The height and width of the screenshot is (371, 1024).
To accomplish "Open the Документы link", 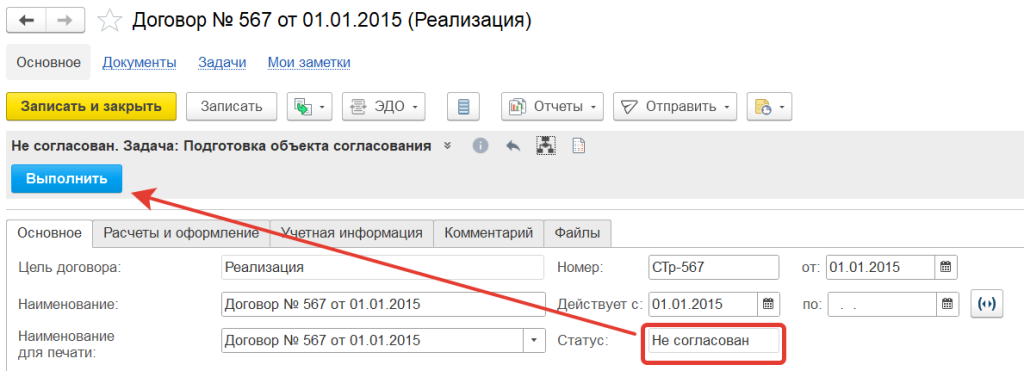I will point(139,63).
